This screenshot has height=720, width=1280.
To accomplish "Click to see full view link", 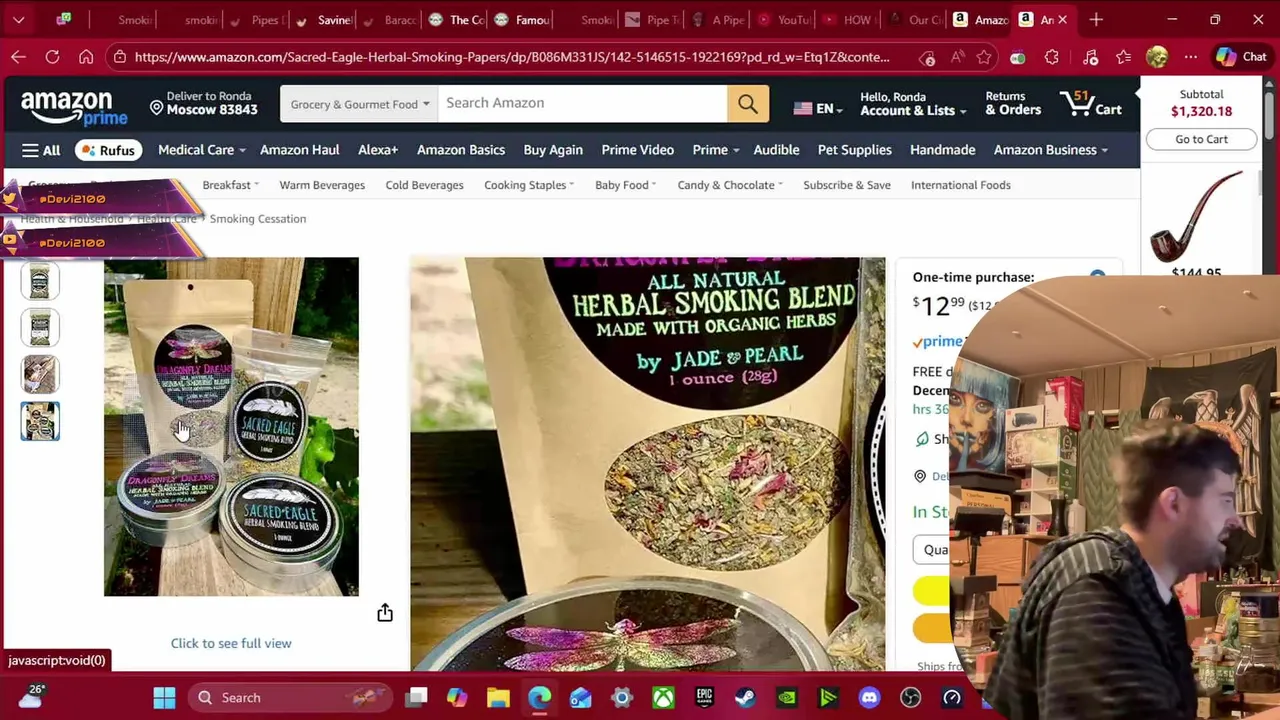I will (231, 643).
